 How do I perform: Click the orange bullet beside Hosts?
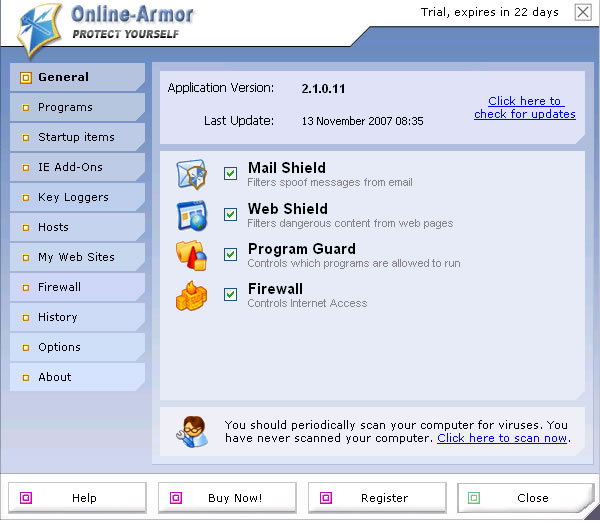click(x=26, y=228)
